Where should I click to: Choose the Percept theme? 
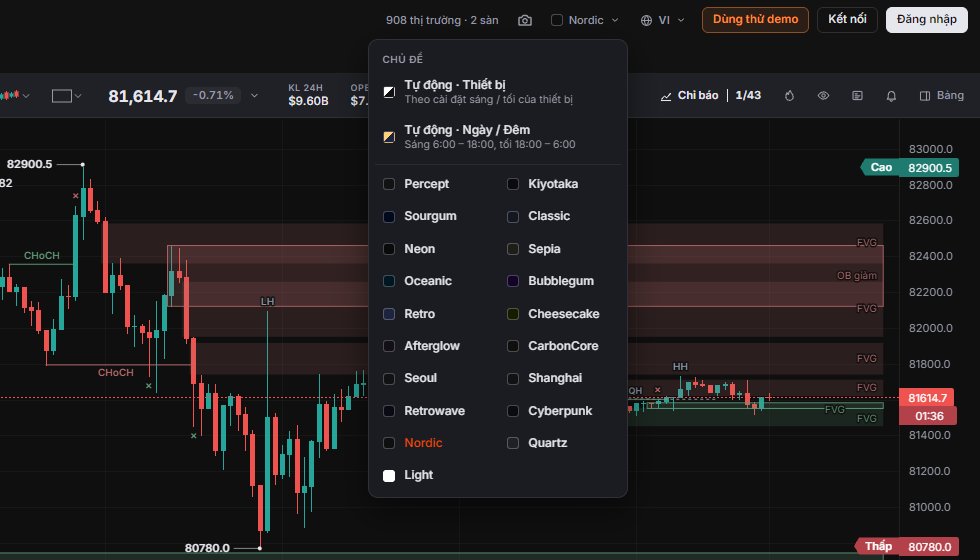click(416, 184)
